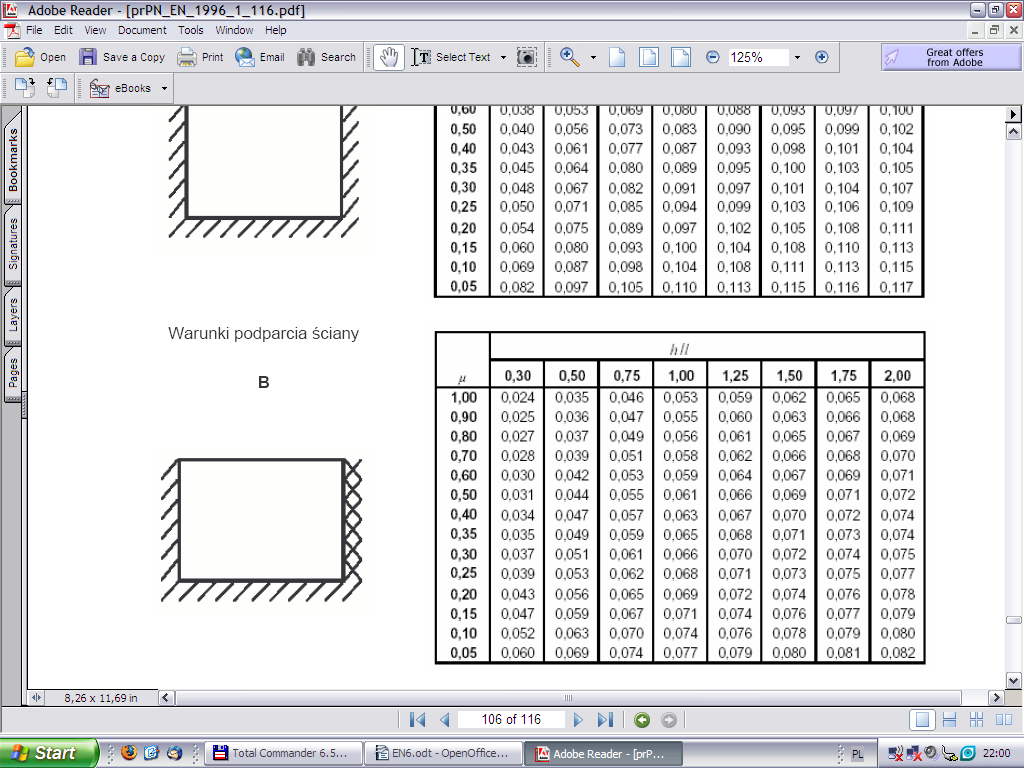Viewport: 1024px width, 768px height.
Task: Click the zoom percentage field 125%
Action: coord(758,57)
